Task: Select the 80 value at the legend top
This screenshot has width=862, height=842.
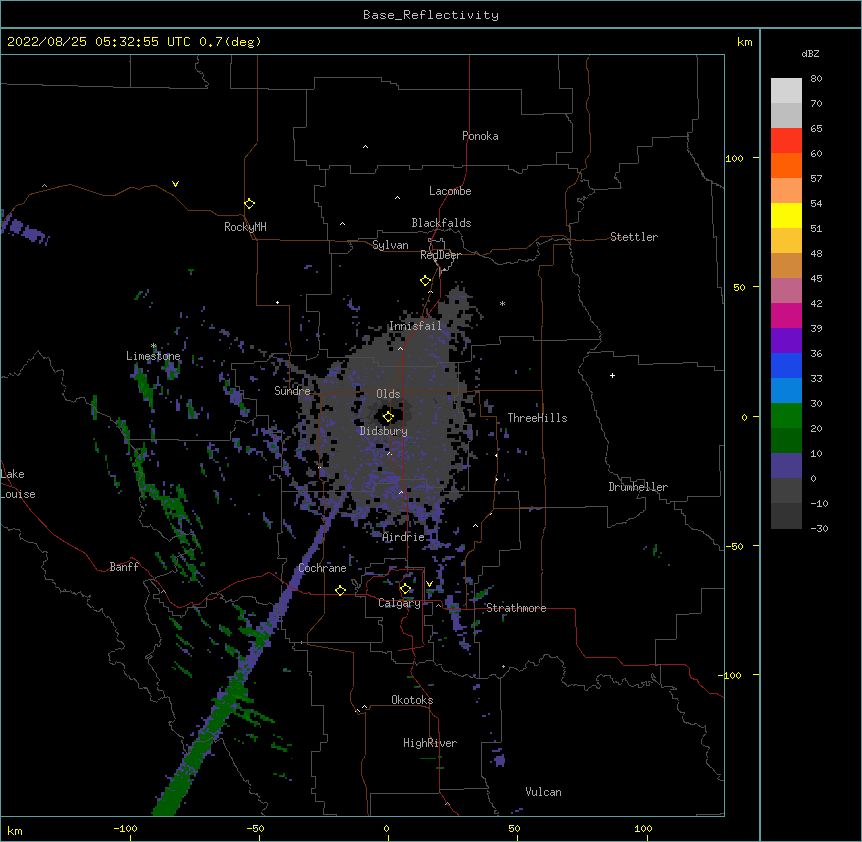Action: (816, 79)
